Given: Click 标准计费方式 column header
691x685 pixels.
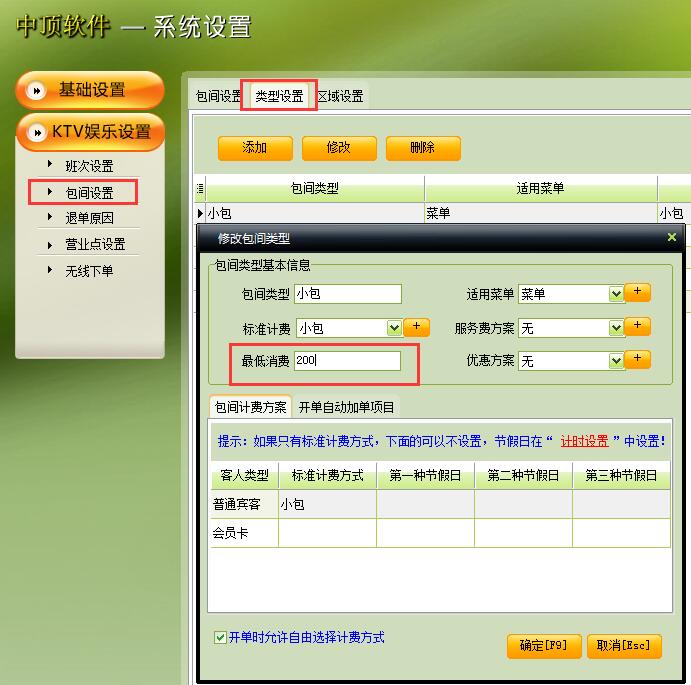Looking at the screenshot, I should pos(327,475).
